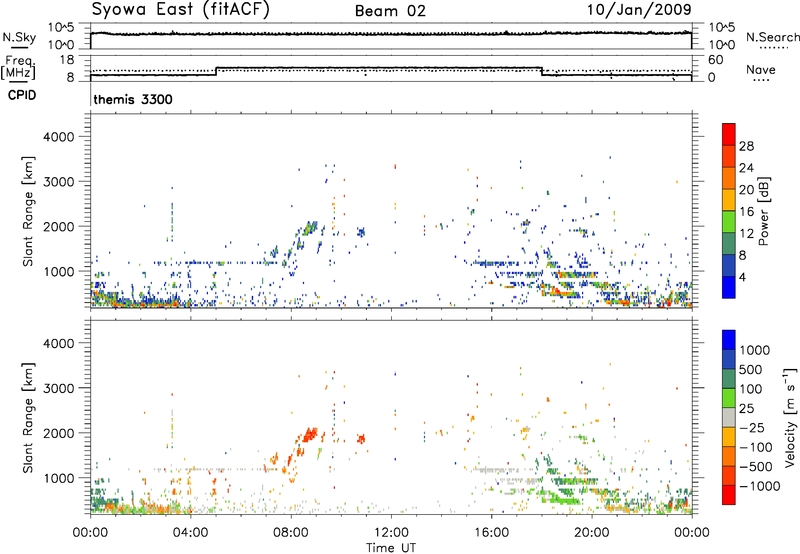Screen dimensions: 800x554
Task: Click the "04:00" time tick label
Action: pos(190,533)
